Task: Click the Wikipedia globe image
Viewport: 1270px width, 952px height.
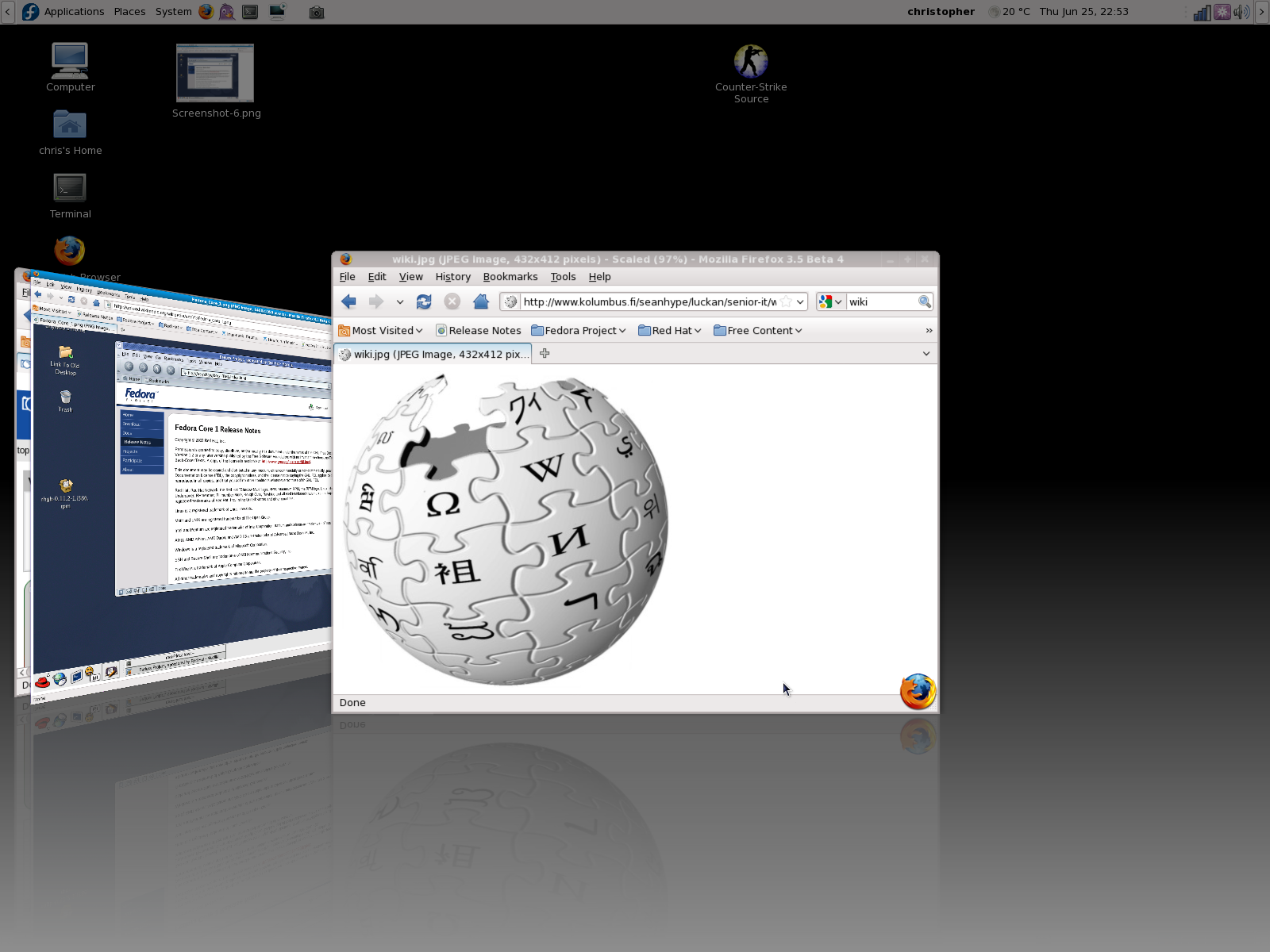Action: 506,528
